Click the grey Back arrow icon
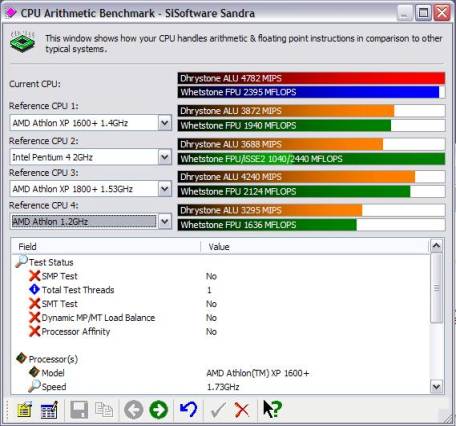This screenshot has height=426, width=456. (x=134, y=410)
